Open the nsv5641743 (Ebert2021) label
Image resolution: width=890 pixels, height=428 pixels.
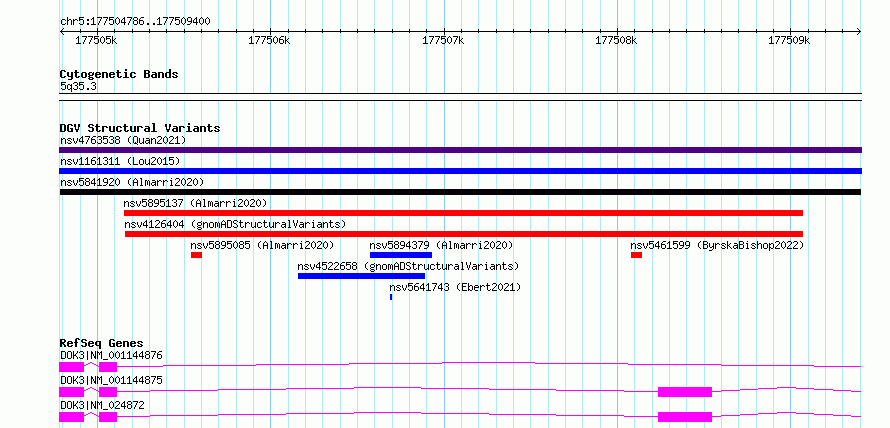pyautogui.click(x=455, y=287)
